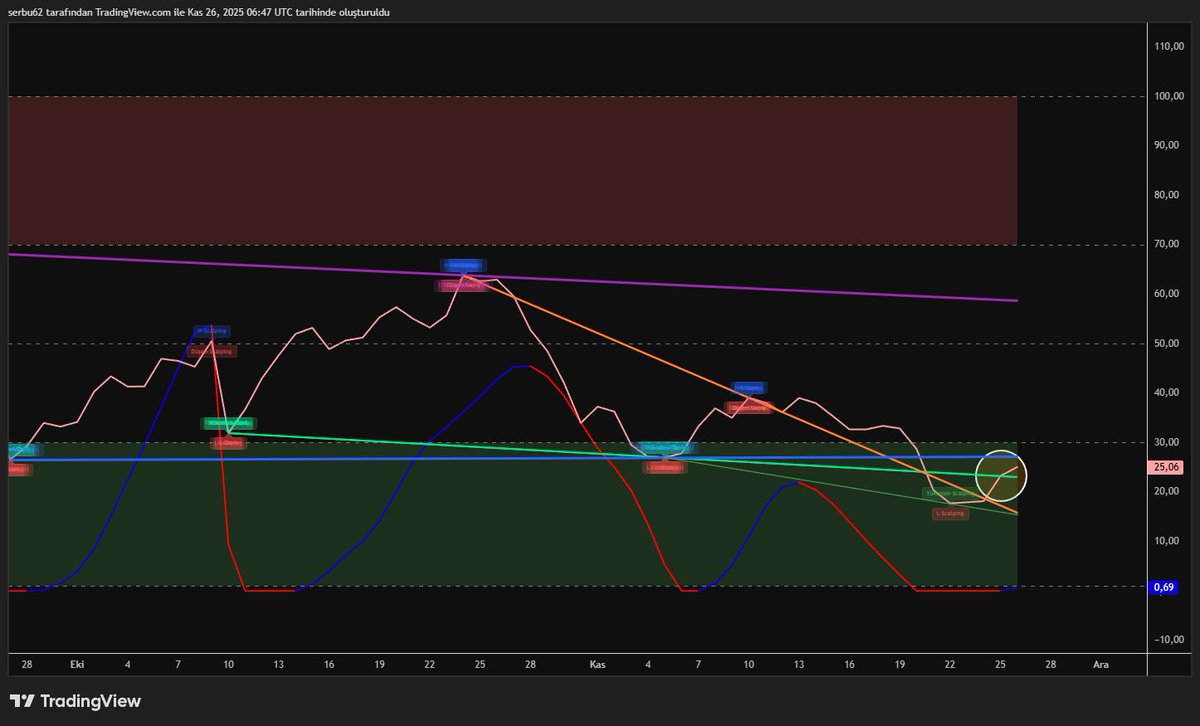Click the blue 0,69 value tag
Image resolution: width=1200 pixels, height=726 pixels.
point(1164,587)
